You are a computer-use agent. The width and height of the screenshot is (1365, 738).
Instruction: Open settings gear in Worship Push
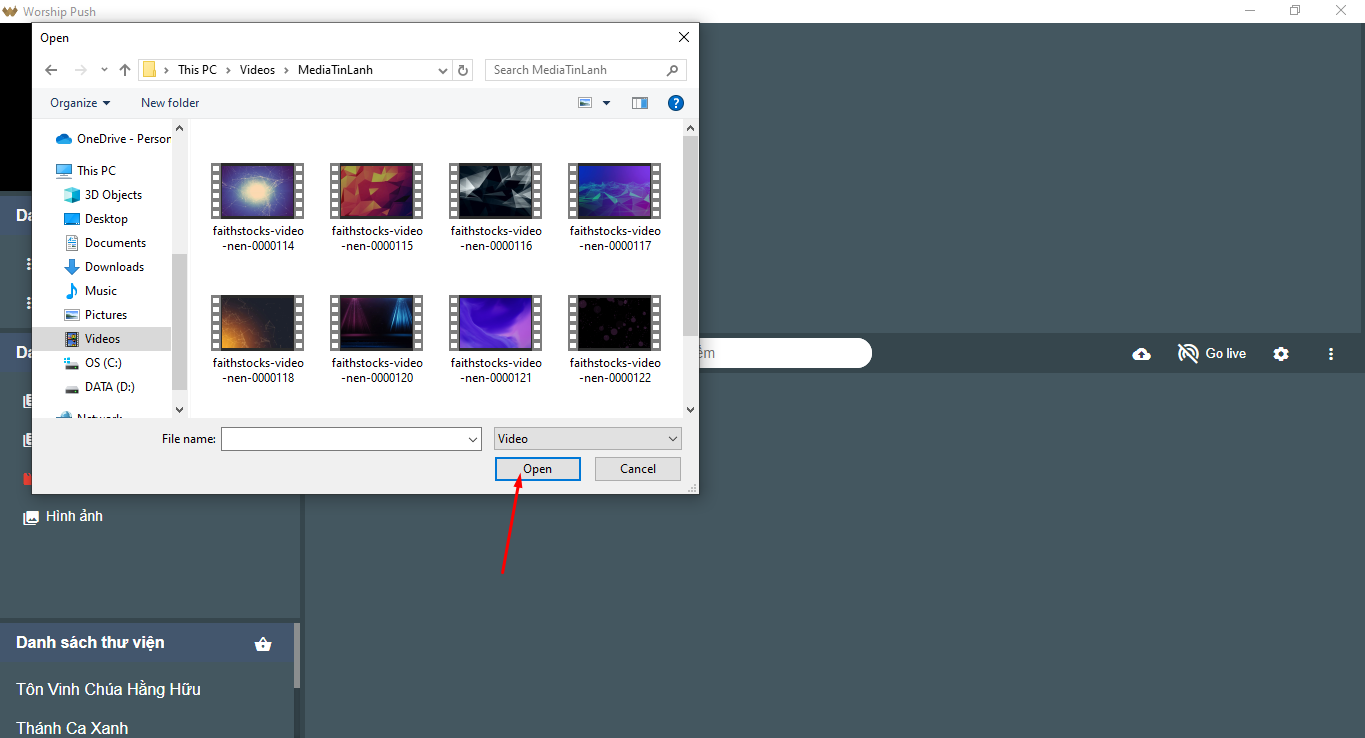[1281, 354]
